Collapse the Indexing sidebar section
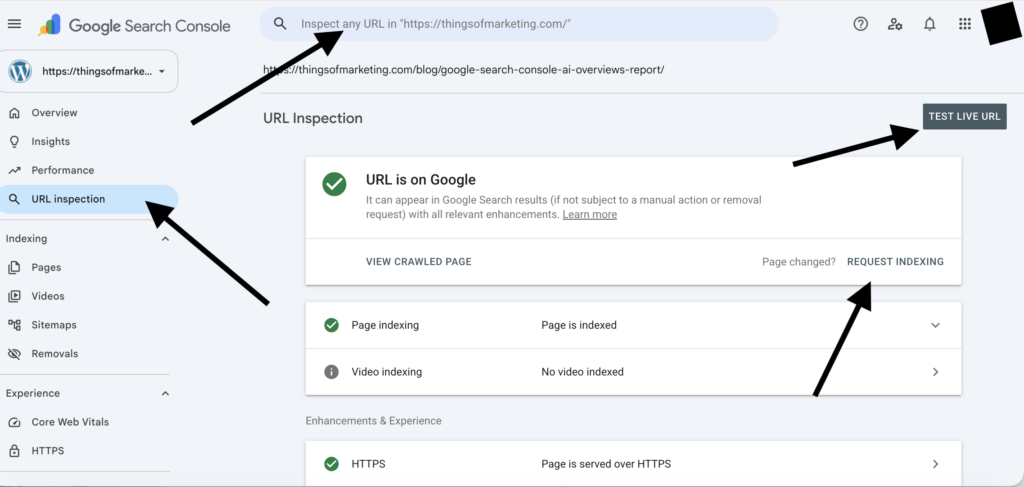This screenshot has width=1024, height=487. [x=165, y=239]
